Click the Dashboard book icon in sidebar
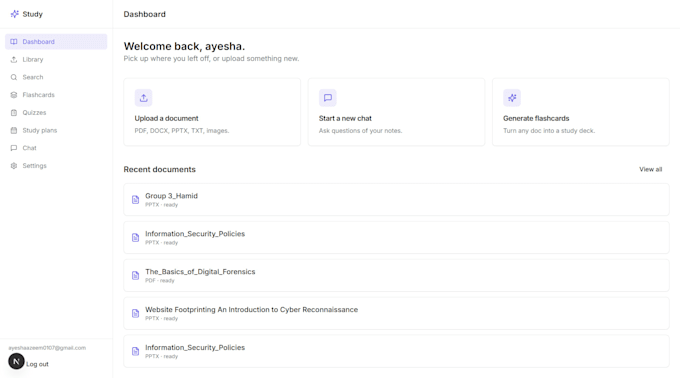 (x=14, y=42)
